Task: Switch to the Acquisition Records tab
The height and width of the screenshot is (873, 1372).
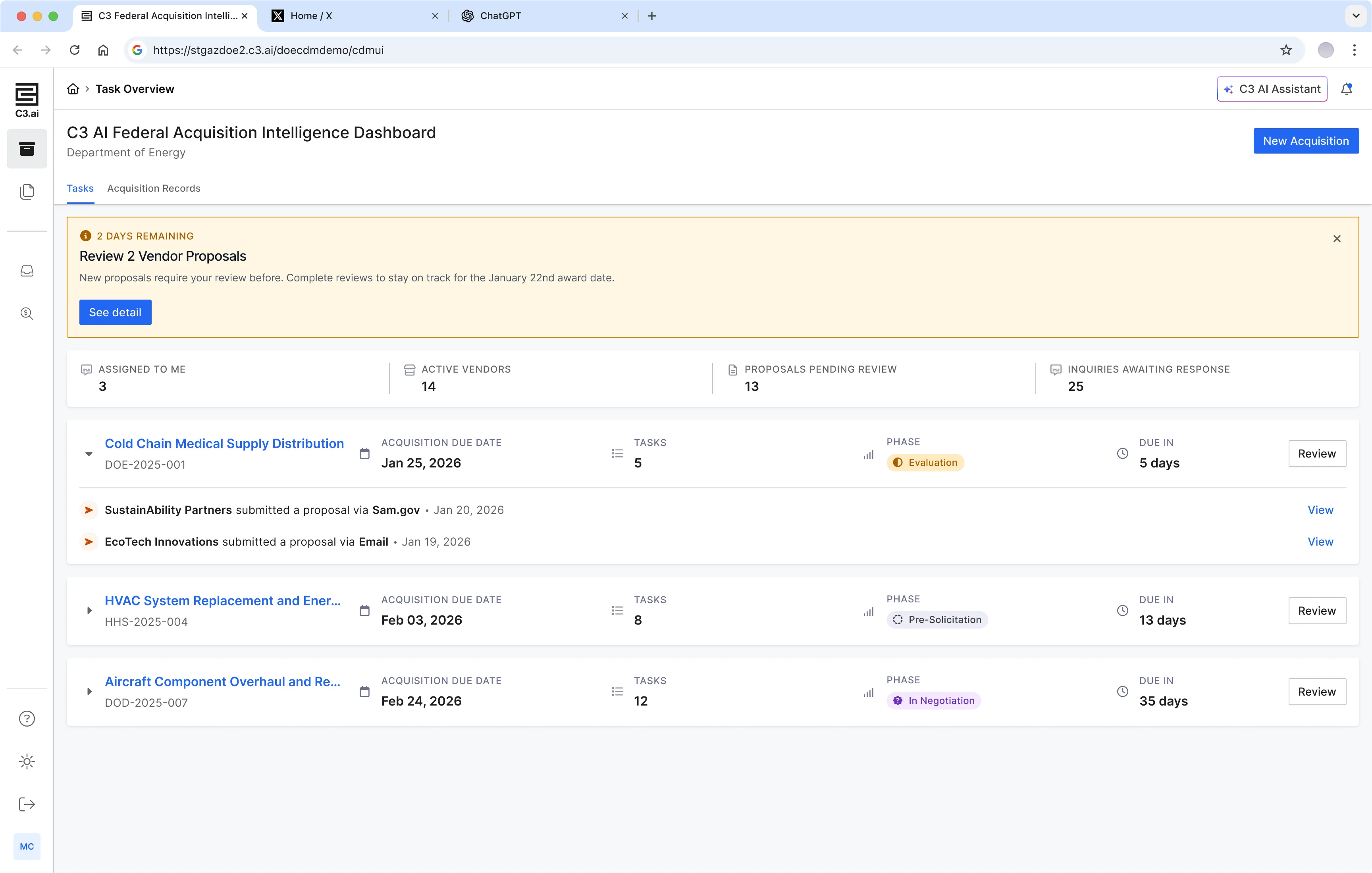Action: [x=154, y=188]
